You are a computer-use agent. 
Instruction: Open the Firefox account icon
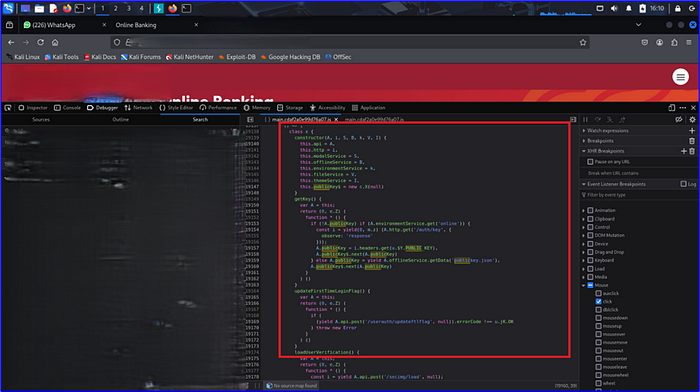(659, 42)
